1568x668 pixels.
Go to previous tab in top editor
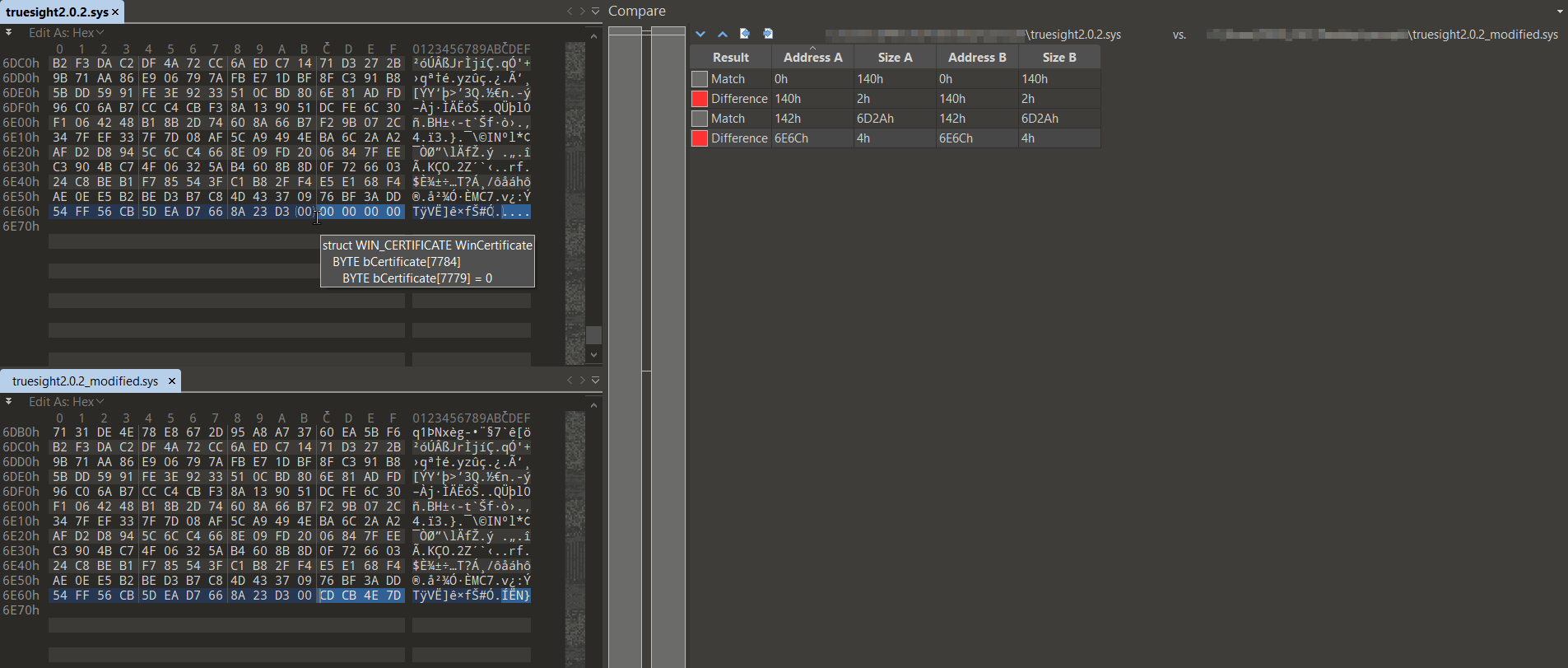570,12
